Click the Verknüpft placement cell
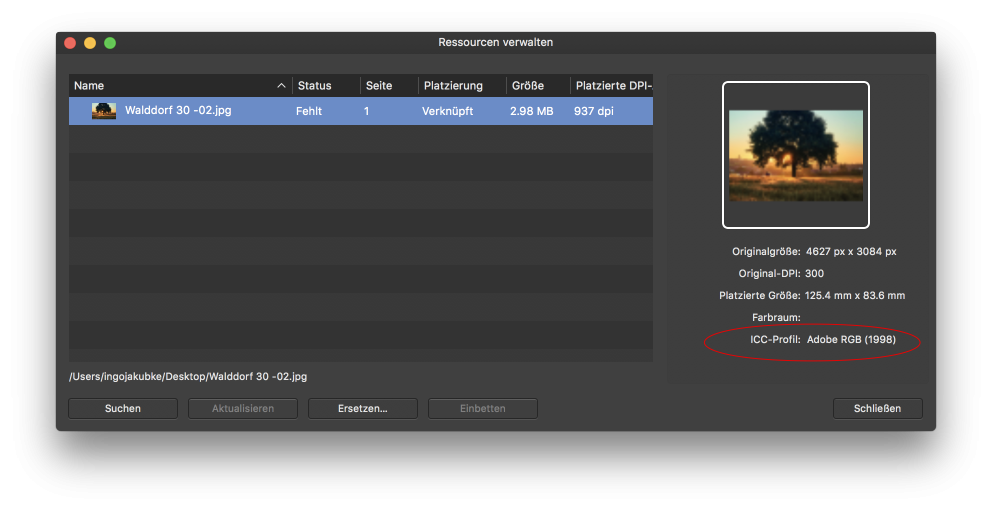Viewport: 992px width, 511px height. (447, 111)
